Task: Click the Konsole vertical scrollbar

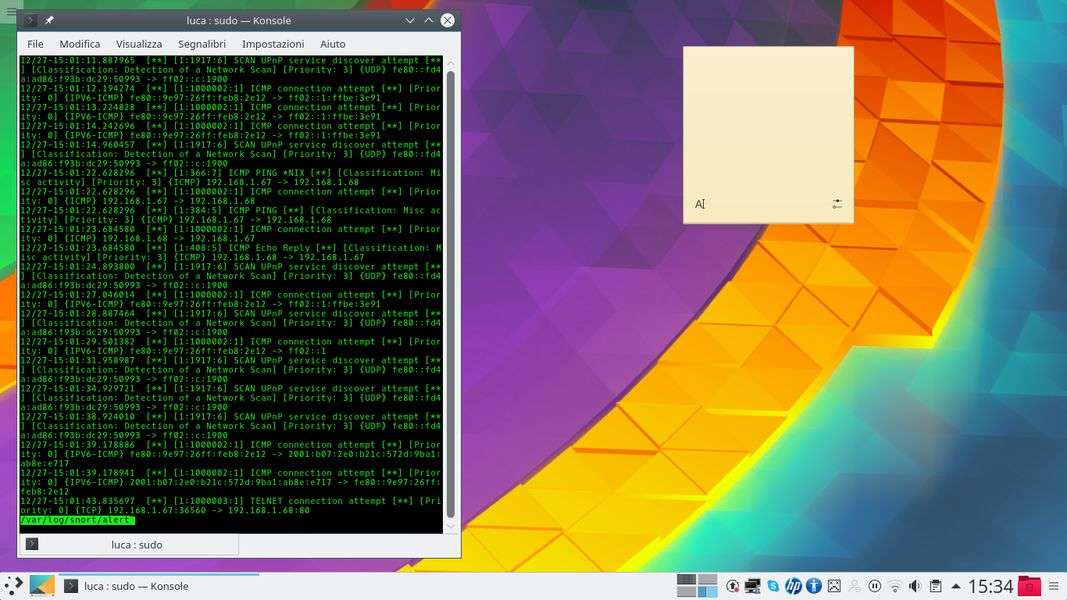Action: click(x=450, y=290)
